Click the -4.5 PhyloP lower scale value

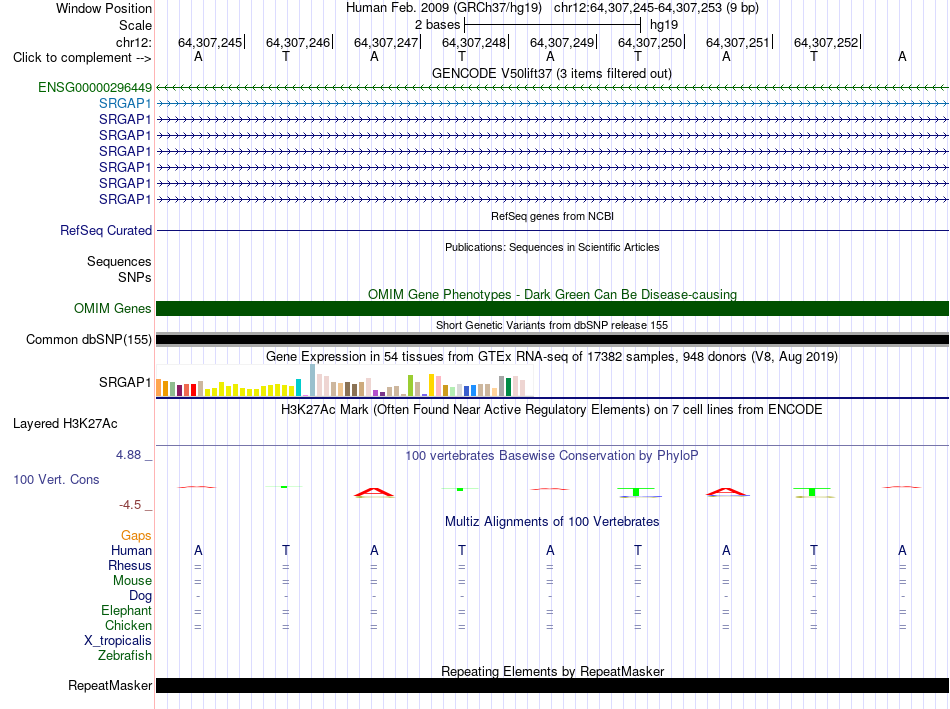tap(130, 505)
